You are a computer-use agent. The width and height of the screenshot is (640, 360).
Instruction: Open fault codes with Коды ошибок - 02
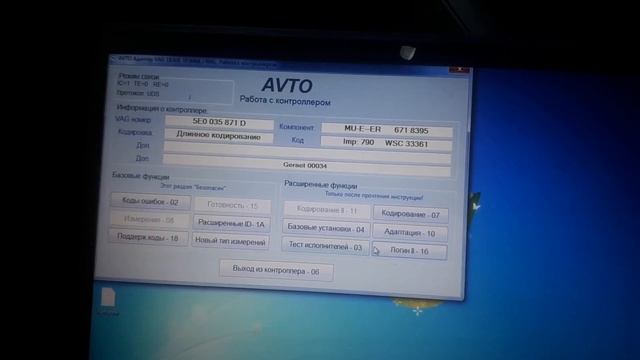(150, 201)
